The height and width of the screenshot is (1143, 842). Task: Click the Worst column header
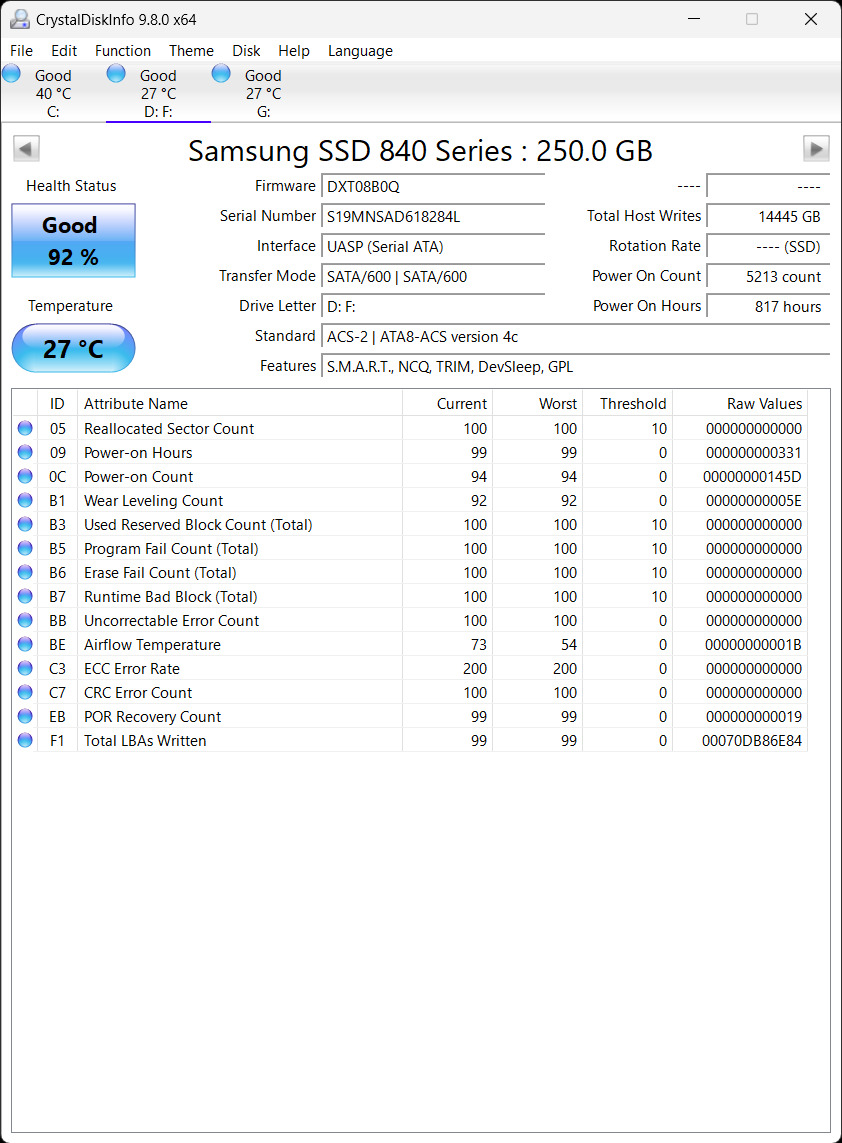[x=537, y=403]
